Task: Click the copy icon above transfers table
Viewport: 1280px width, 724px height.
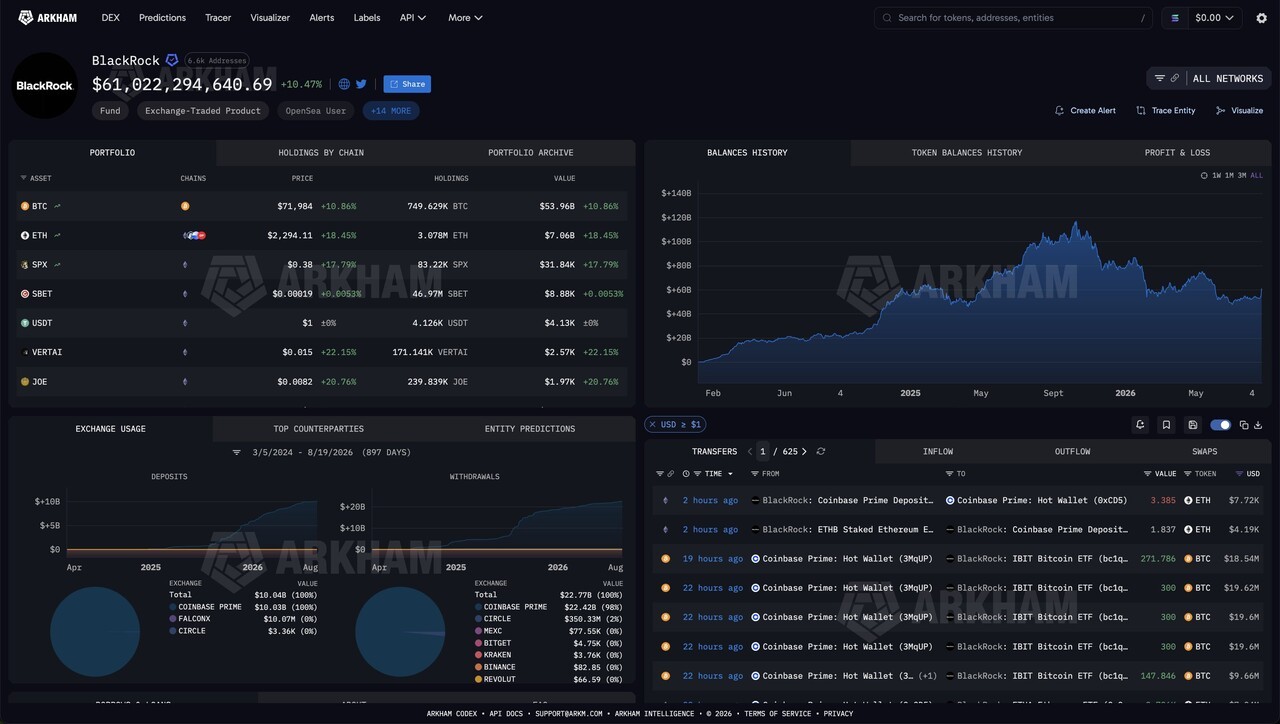Action: pos(1244,425)
